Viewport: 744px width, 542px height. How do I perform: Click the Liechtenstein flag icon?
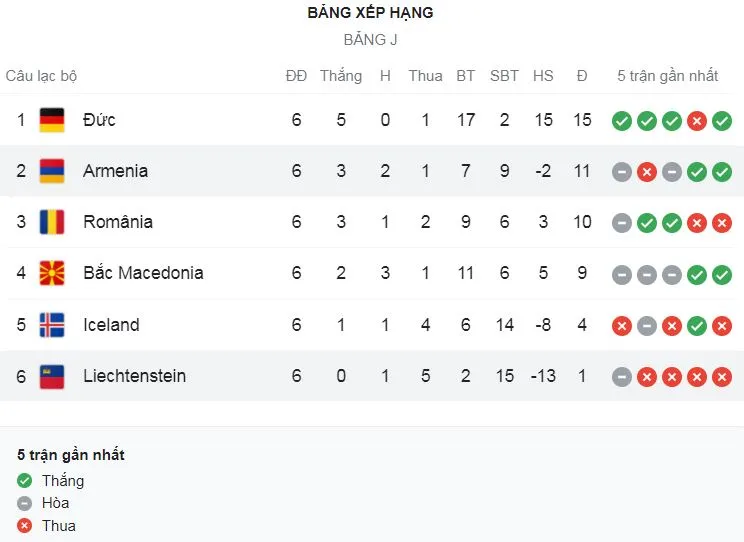[x=52, y=376]
